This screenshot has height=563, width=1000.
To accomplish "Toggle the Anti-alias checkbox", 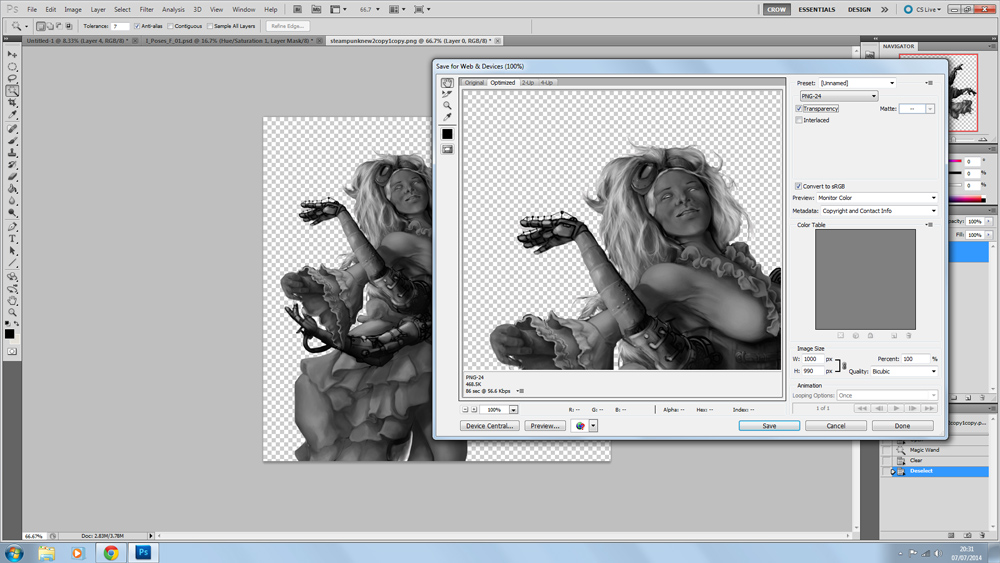I will coord(136,26).
